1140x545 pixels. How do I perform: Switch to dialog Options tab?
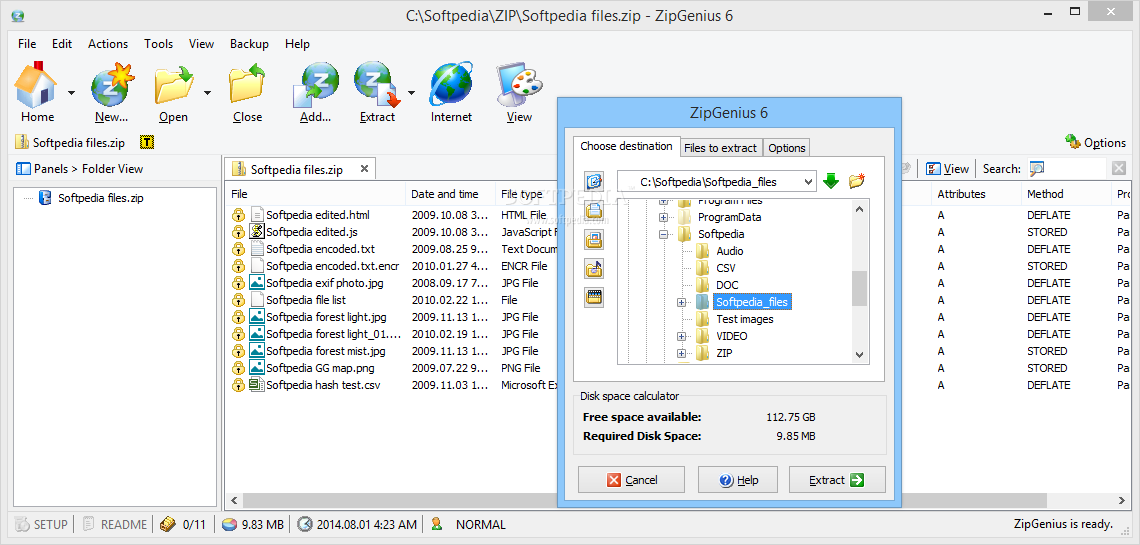[787, 148]
